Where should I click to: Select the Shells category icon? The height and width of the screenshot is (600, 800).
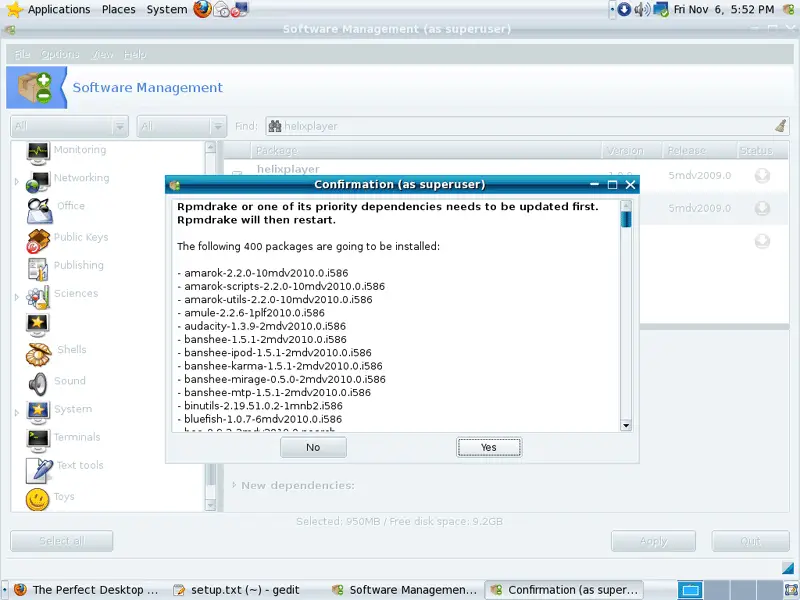click(38, 354)
